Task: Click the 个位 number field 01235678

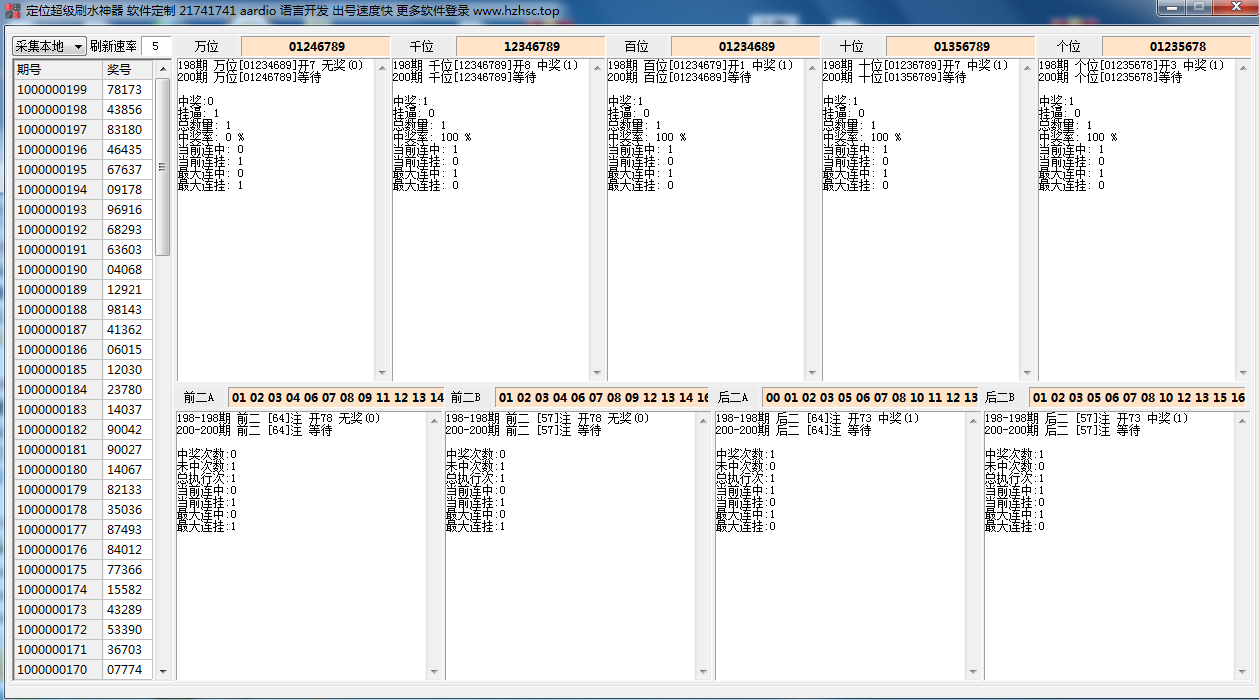Action: coord(1176,47)
